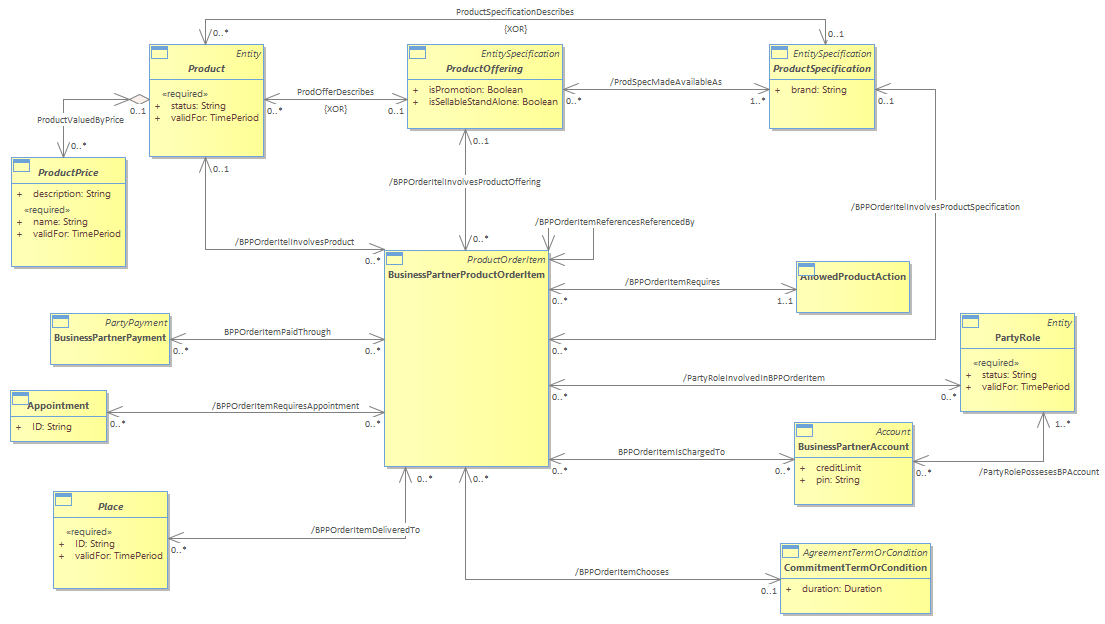This screenshot has width=1105, height=624.
Task: Click the class icon in the BusinessPartnerProductOrderItem box
Action: [x=394, y=258]
